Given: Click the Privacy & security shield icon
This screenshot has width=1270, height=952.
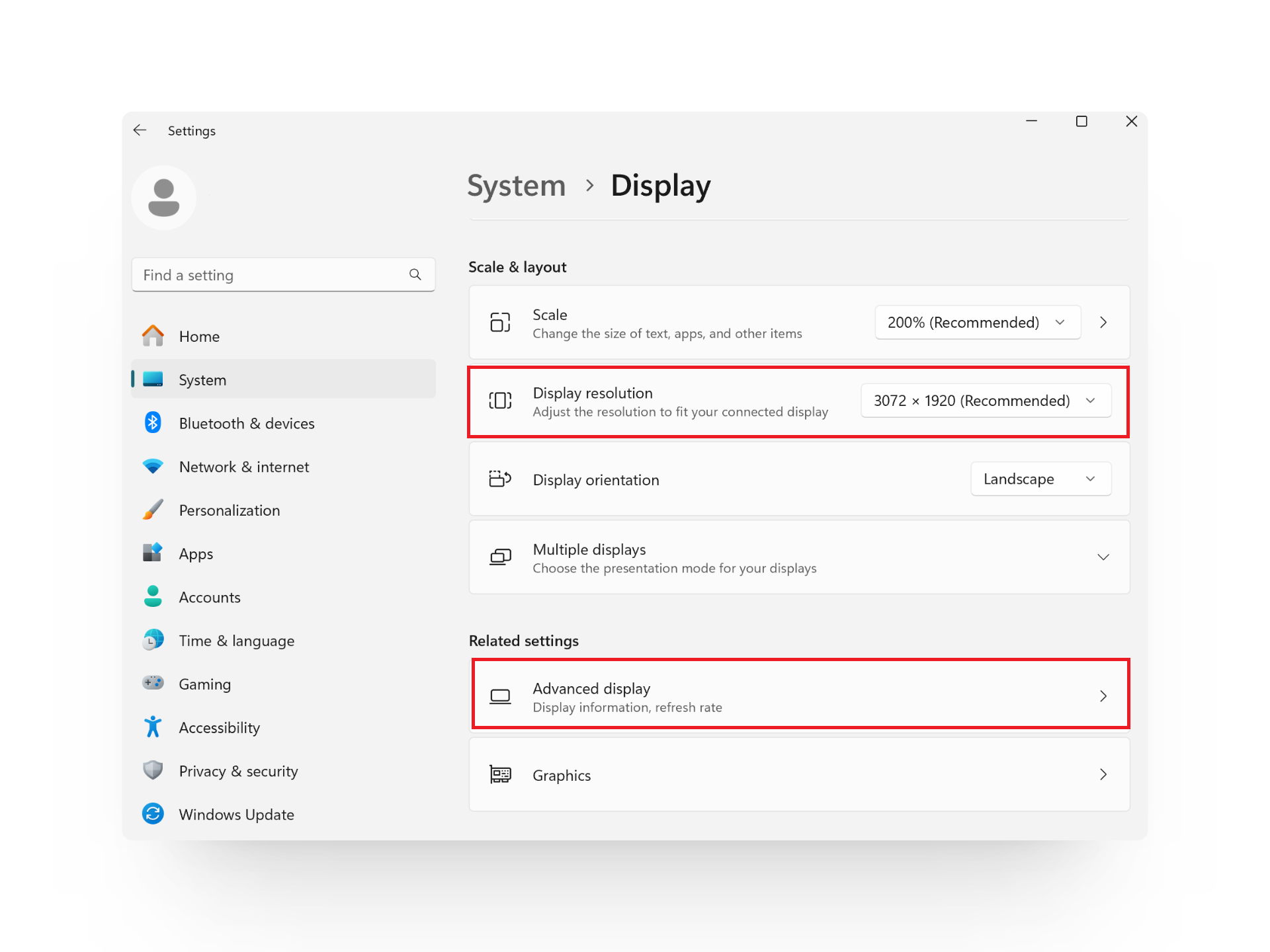Looking at the screenshot, I should pos(153,770).
